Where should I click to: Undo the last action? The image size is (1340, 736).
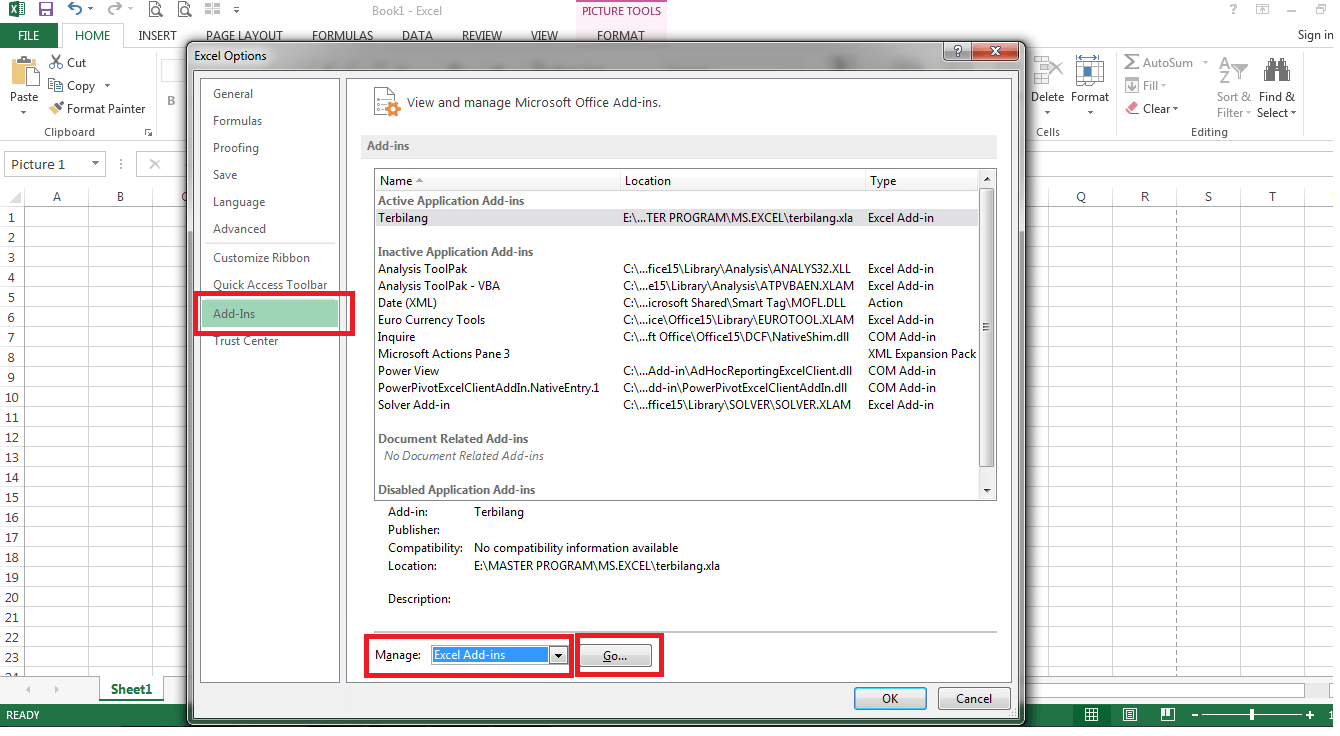point(75,10)
